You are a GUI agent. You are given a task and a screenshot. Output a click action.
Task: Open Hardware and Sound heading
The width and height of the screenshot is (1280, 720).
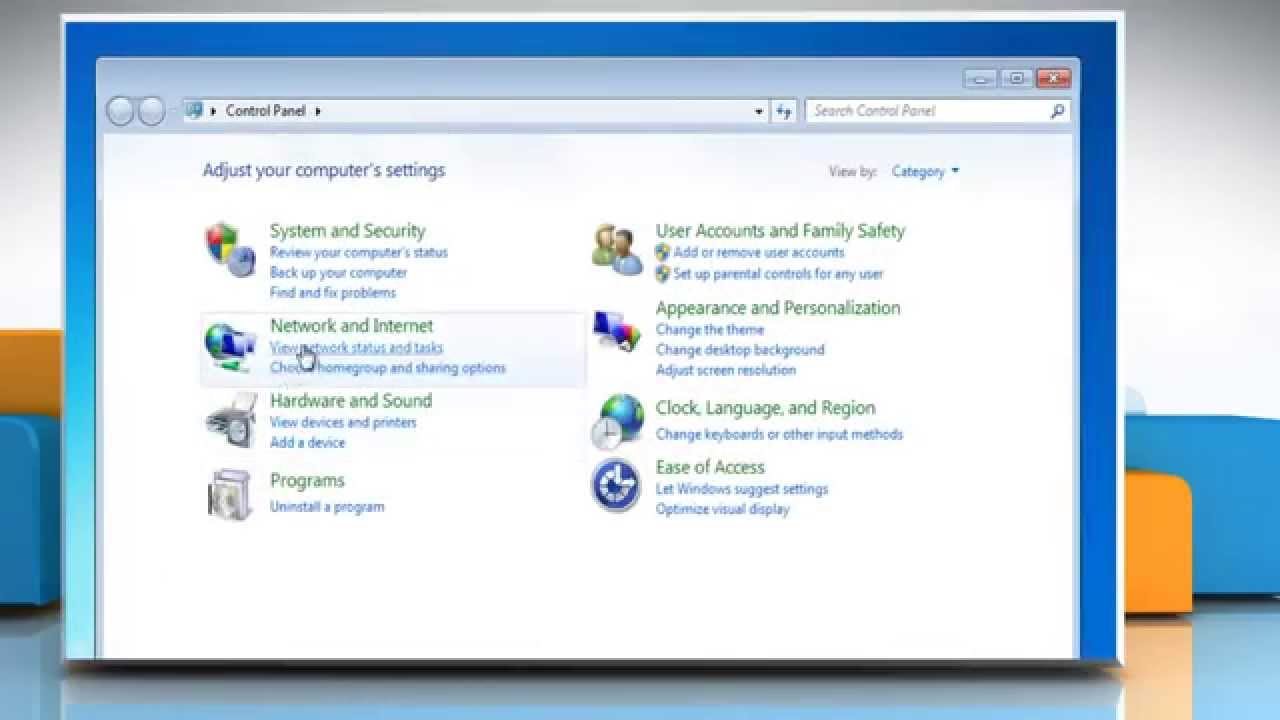351,400
